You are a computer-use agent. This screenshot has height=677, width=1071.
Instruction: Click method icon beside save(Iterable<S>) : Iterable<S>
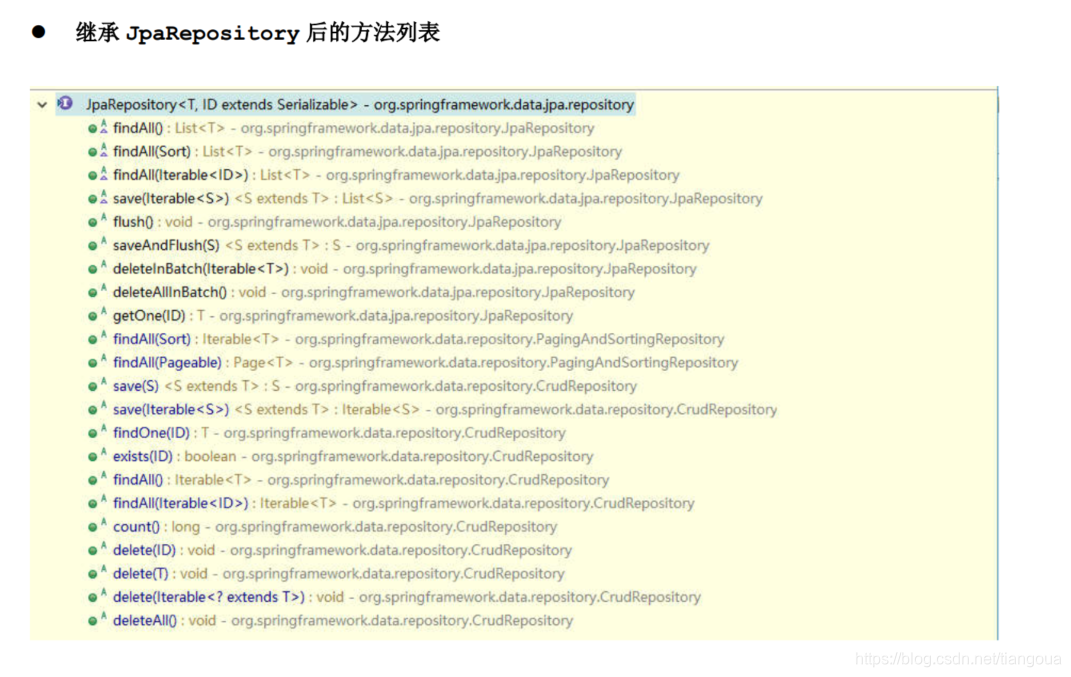coord(97,409)
